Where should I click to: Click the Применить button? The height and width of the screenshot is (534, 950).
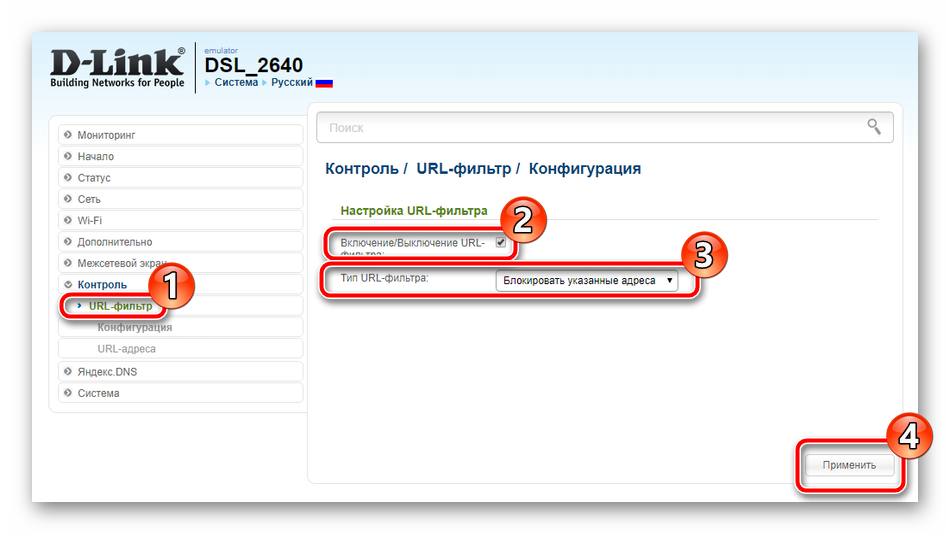[x=849, y=465]
